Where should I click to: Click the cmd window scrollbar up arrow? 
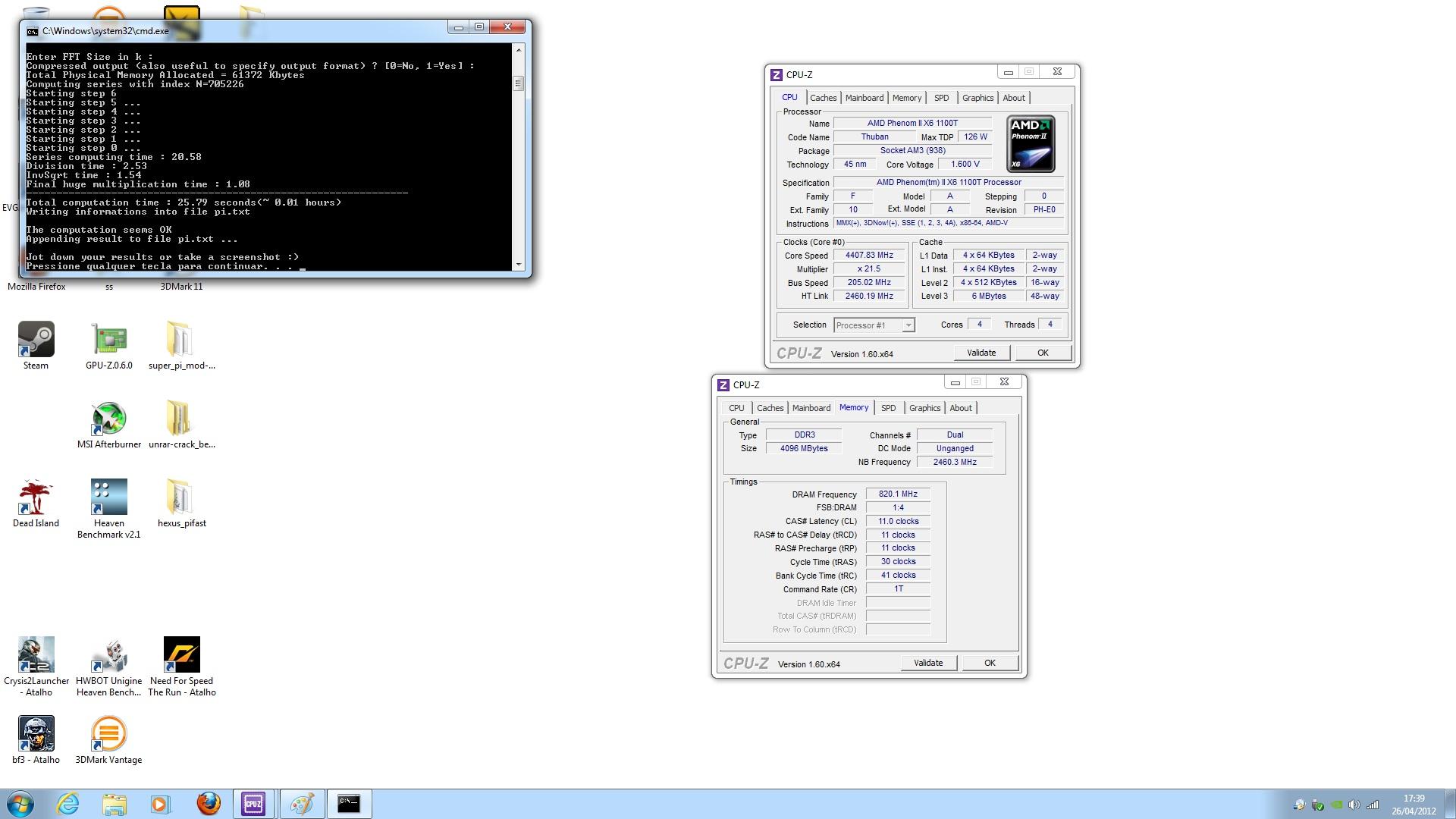[x=519, y=50]
